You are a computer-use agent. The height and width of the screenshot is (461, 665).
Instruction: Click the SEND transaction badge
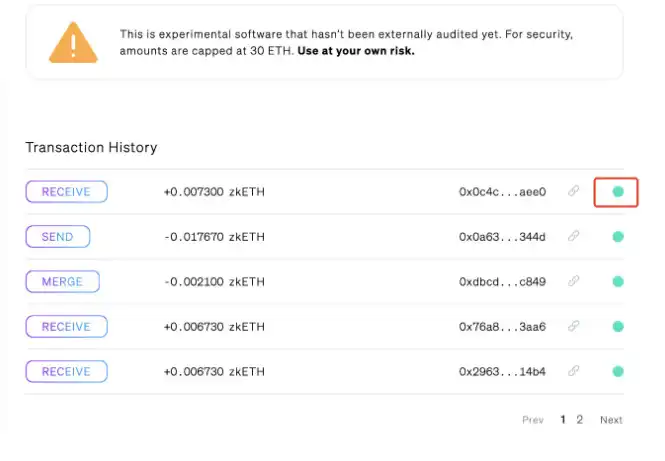(57, 237)
